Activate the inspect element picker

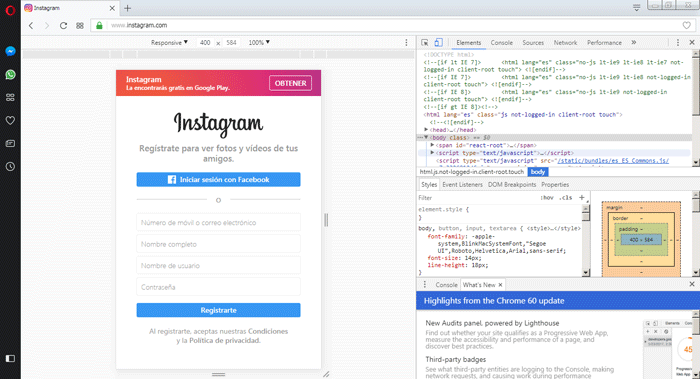pyautogui.click(x=425, y=42)
